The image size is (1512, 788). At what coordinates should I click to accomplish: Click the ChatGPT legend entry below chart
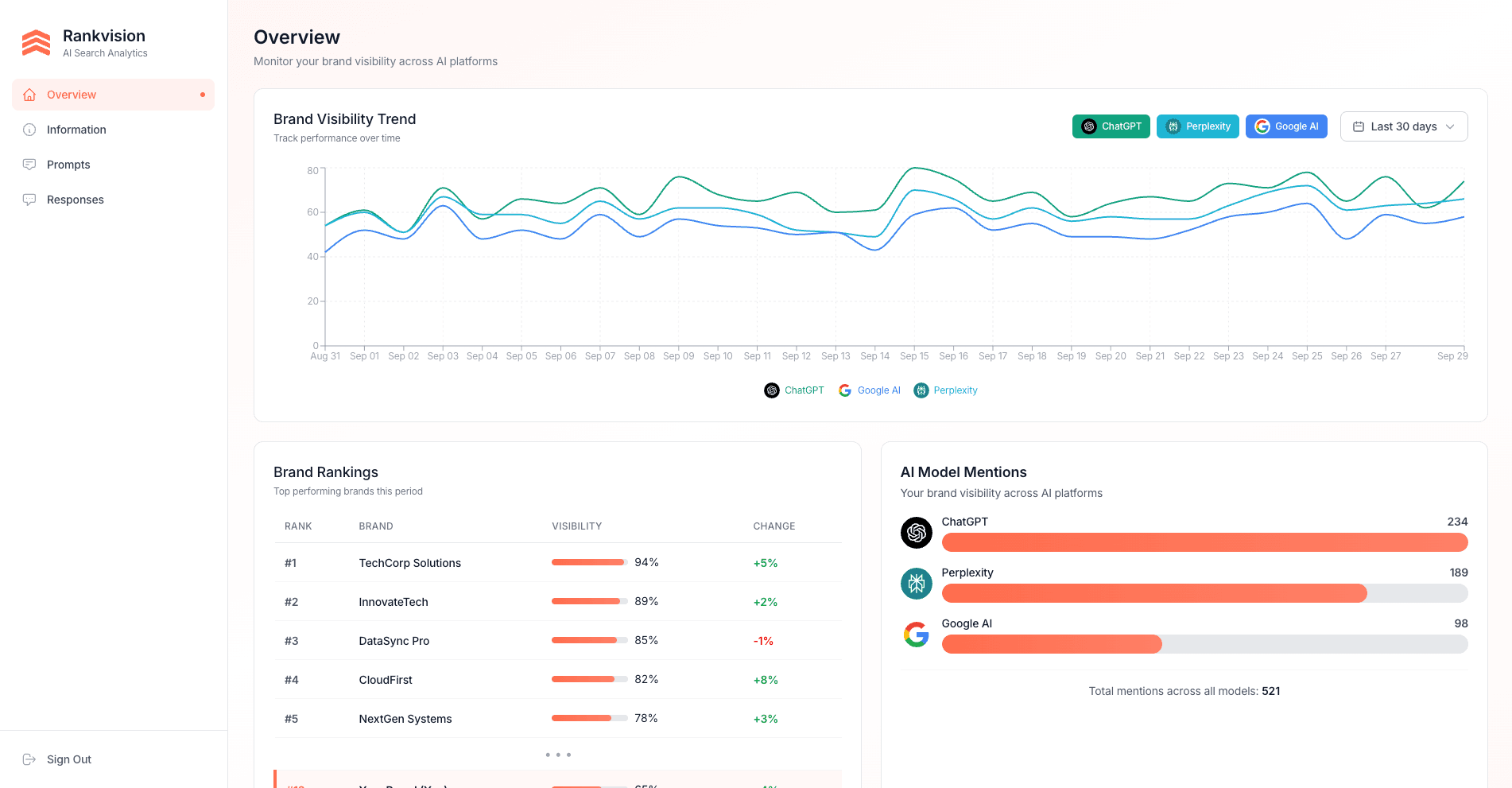793,390
